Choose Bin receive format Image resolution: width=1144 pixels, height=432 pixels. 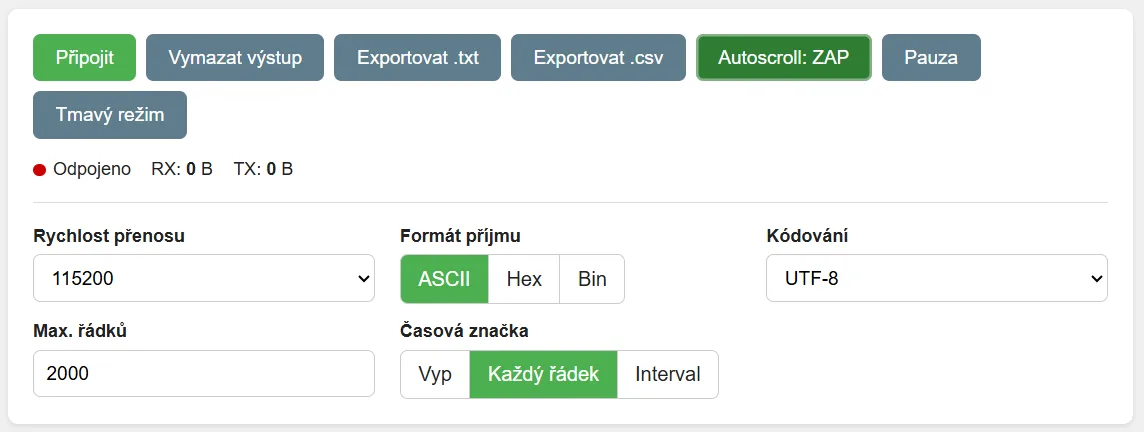point(592,279)
